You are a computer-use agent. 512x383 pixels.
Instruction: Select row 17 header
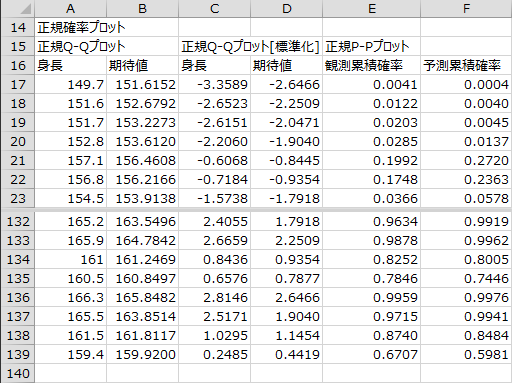(17, 84)
